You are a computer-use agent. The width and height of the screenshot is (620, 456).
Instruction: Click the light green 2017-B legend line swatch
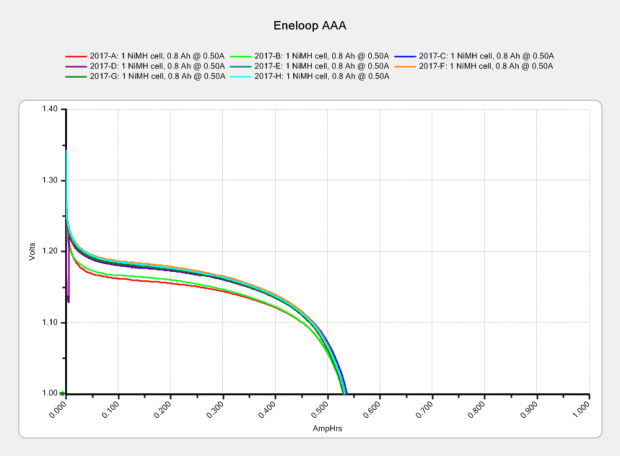(x=240, y=56)
